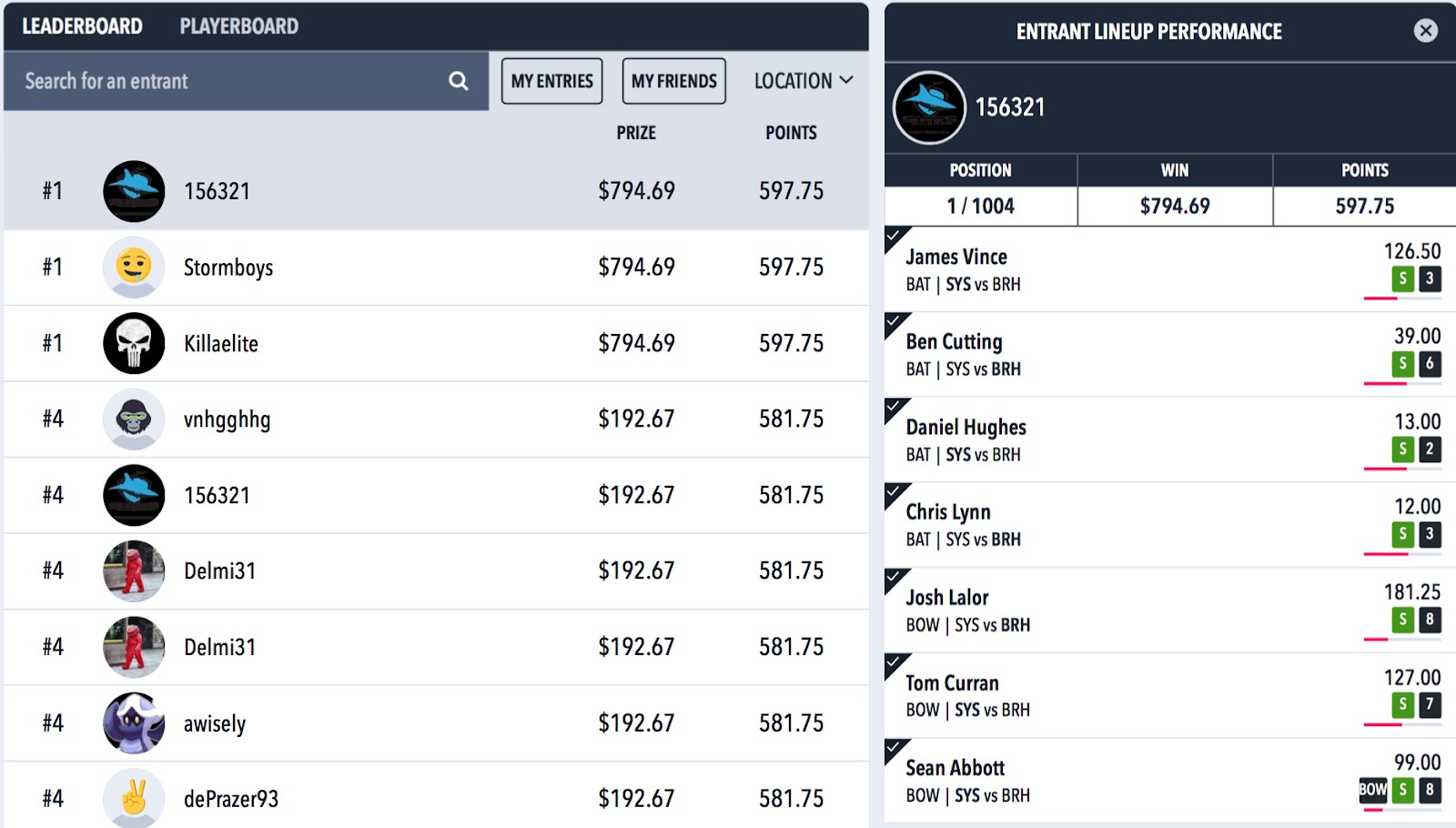
Task: Click the 181.25 score for Josh Lalor
Action: 1412,592
